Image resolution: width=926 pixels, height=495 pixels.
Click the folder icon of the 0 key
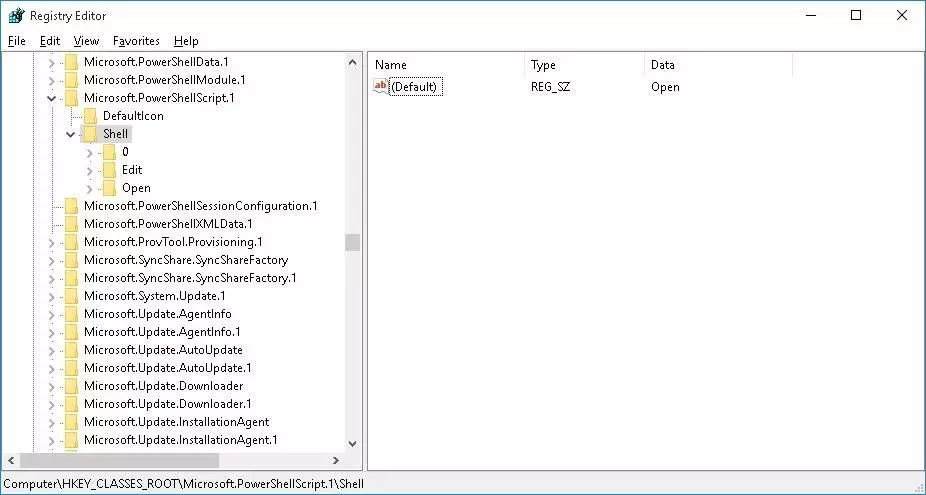(x=109, y=152)
